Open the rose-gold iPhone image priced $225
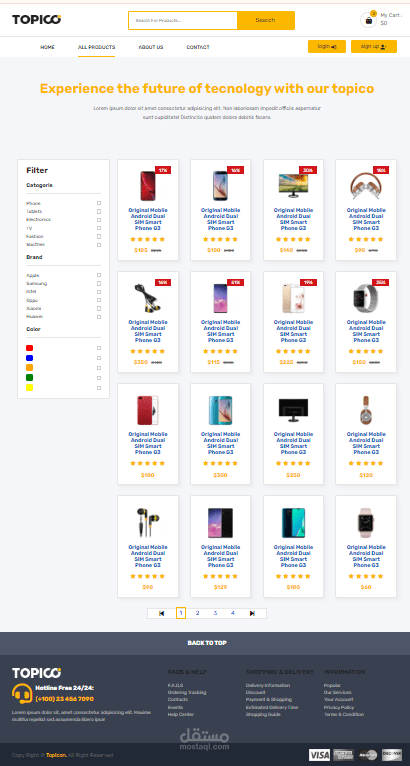Image resolution: width=410 pixels, height=766 pixels. (293, 298)
